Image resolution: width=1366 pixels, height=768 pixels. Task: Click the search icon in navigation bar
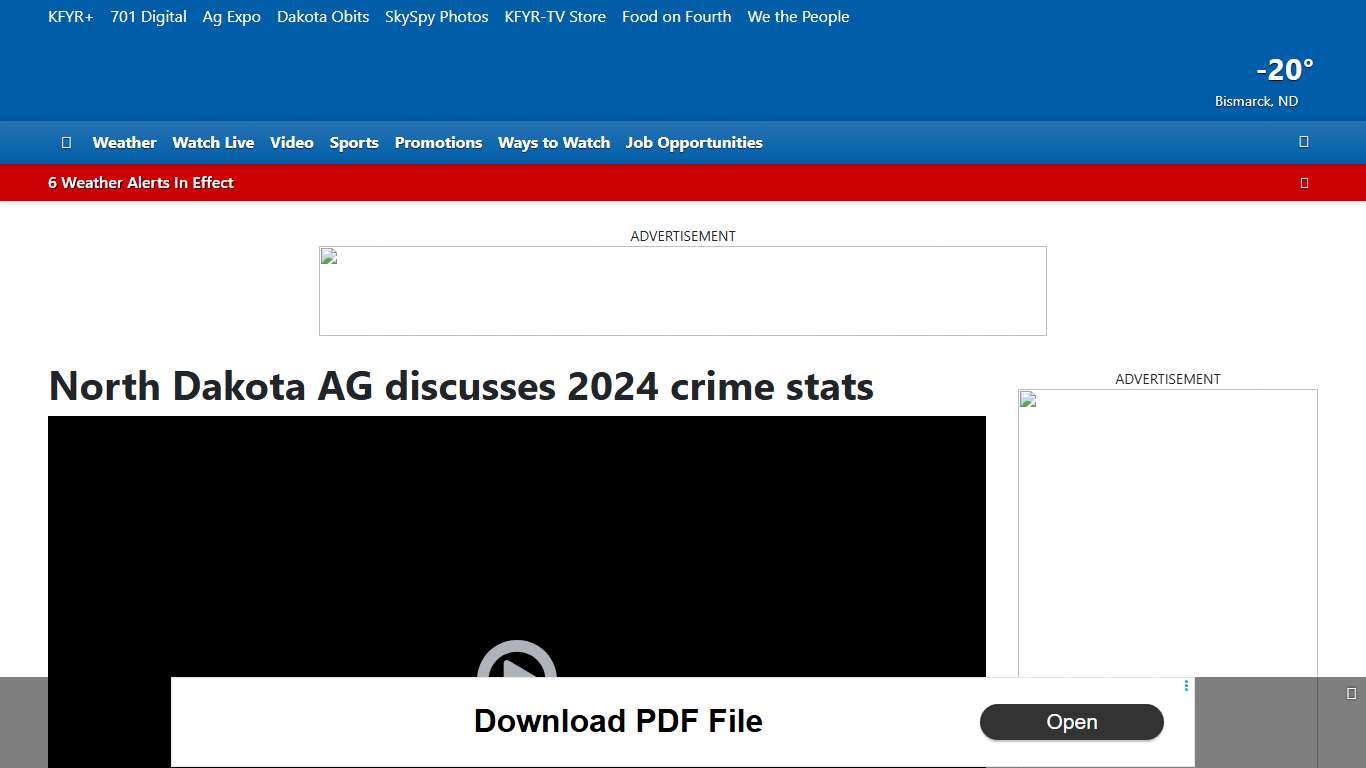pyautogui.click(x=1303, y=142)
